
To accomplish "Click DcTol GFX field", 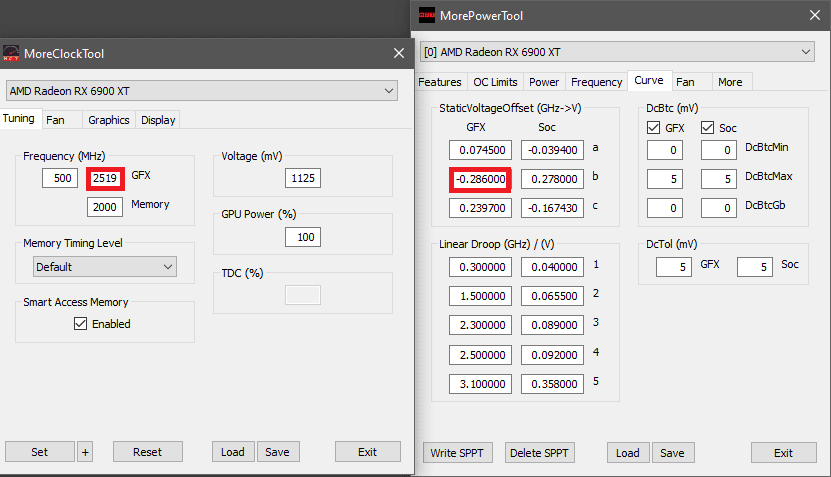I will coord(674,267).
